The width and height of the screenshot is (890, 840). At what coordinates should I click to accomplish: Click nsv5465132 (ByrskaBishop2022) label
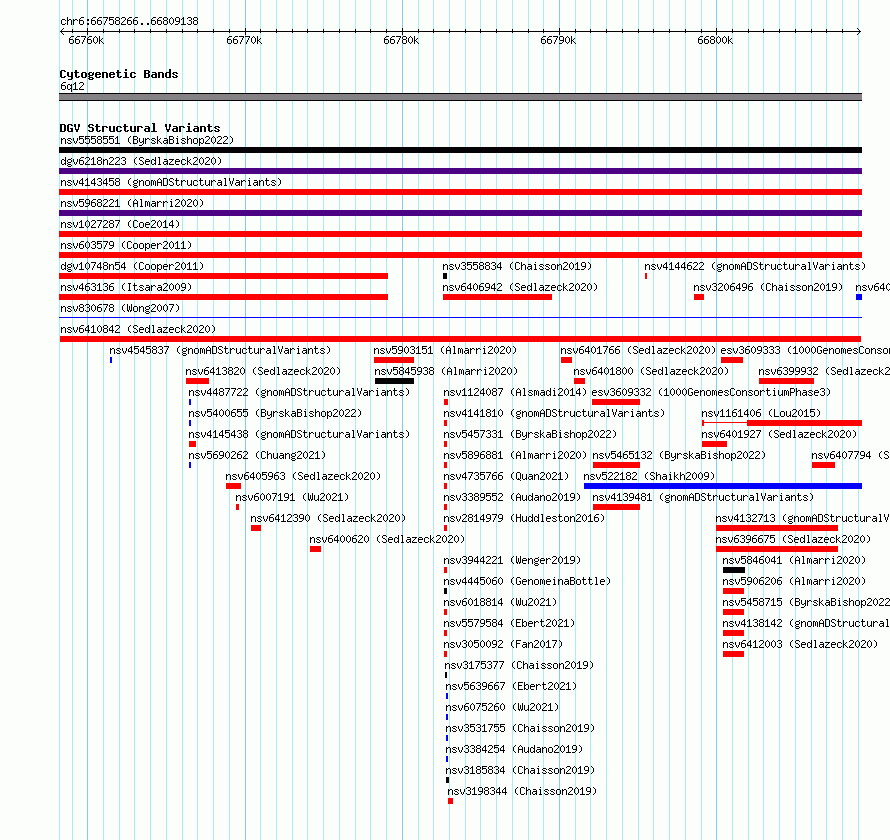pyautogui.click(x=679, y=455)
